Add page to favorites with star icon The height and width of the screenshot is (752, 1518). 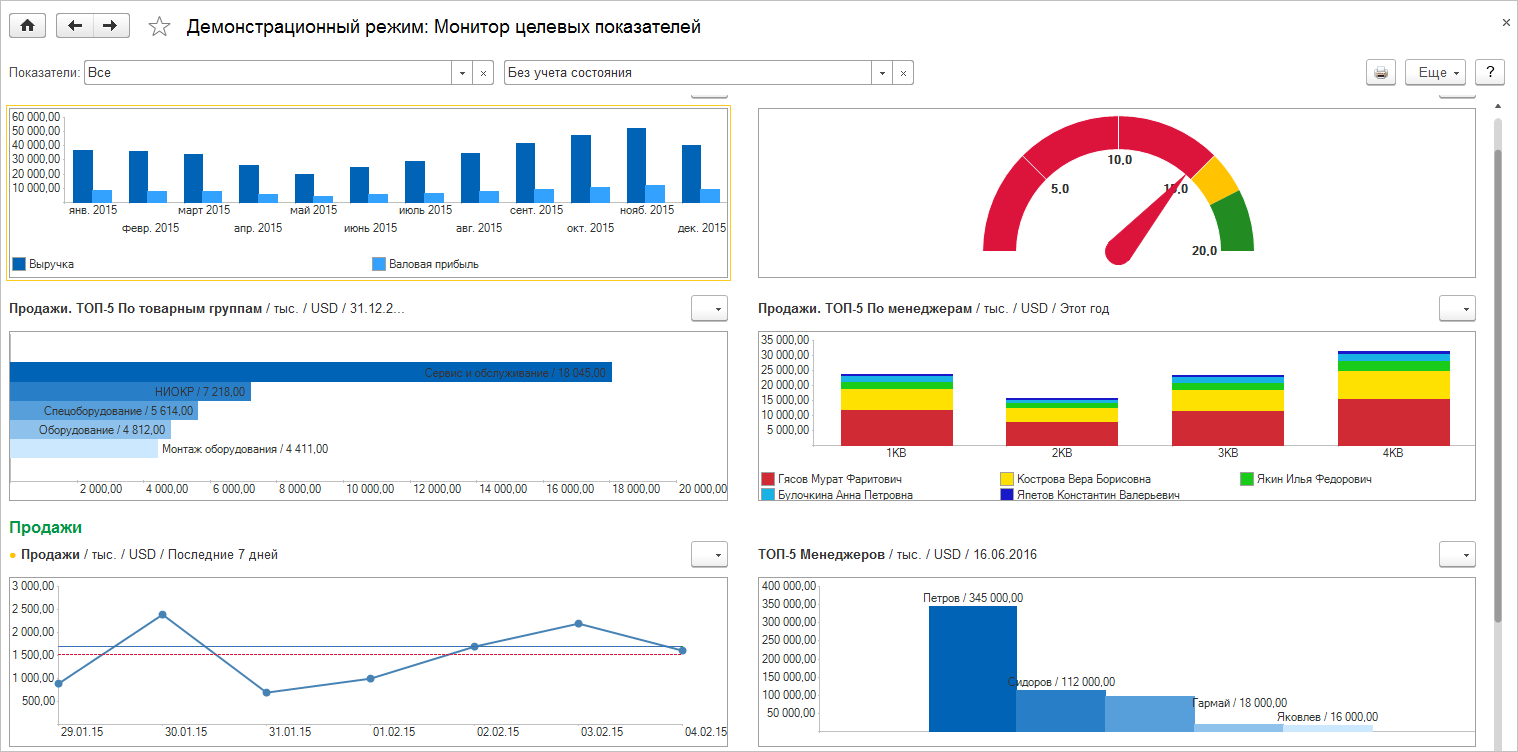[159, 27]
